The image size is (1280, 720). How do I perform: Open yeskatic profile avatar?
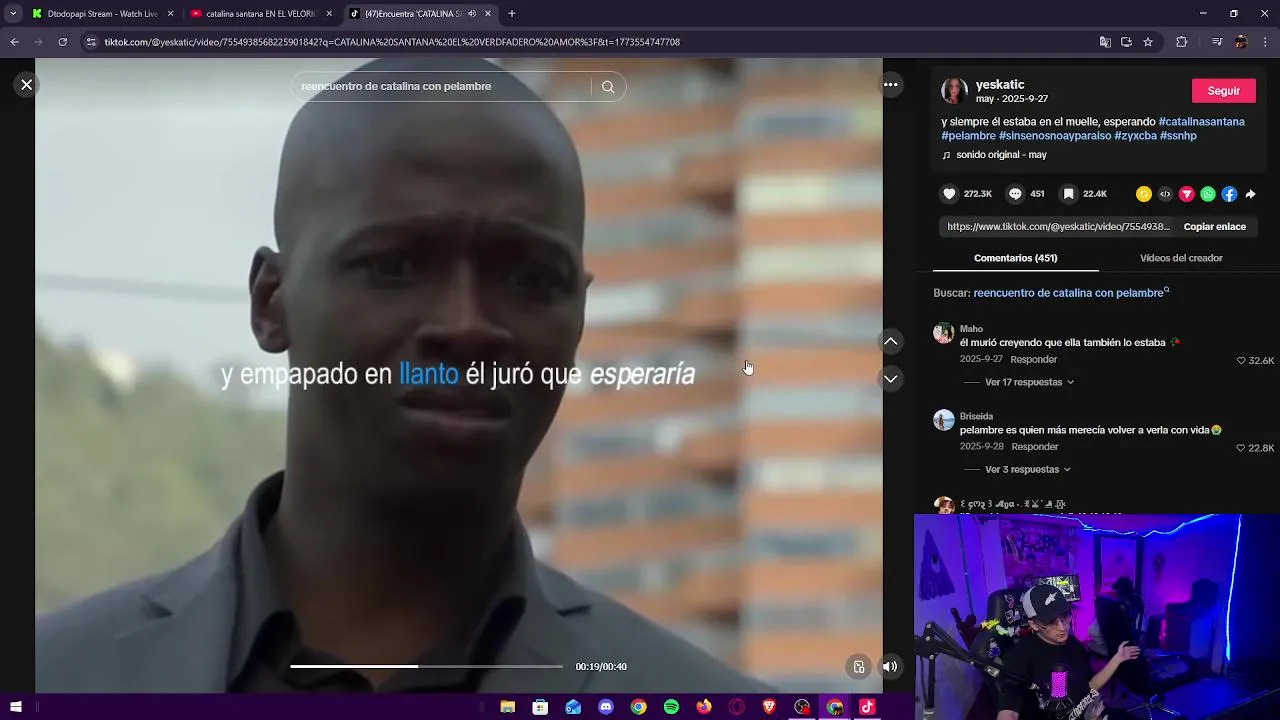pos(954,91)
